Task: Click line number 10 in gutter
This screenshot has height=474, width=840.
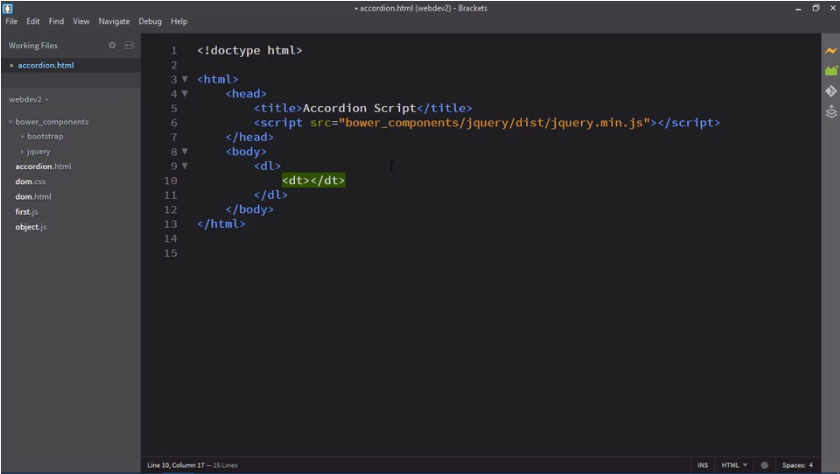Action: point(170,180)
